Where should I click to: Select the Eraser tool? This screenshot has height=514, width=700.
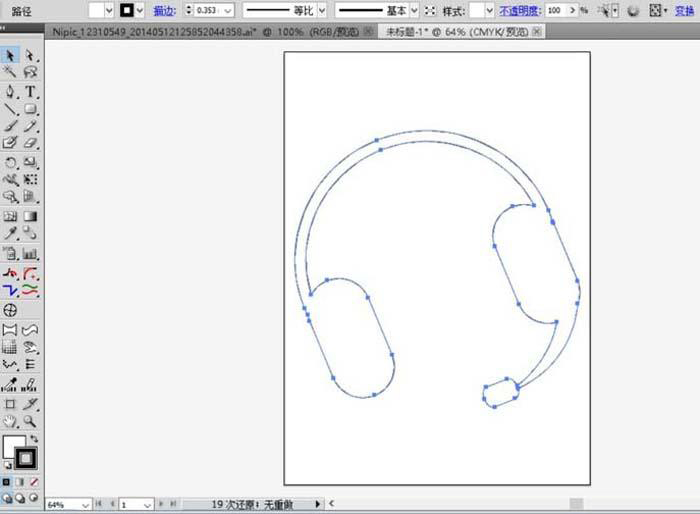(30, 143)
